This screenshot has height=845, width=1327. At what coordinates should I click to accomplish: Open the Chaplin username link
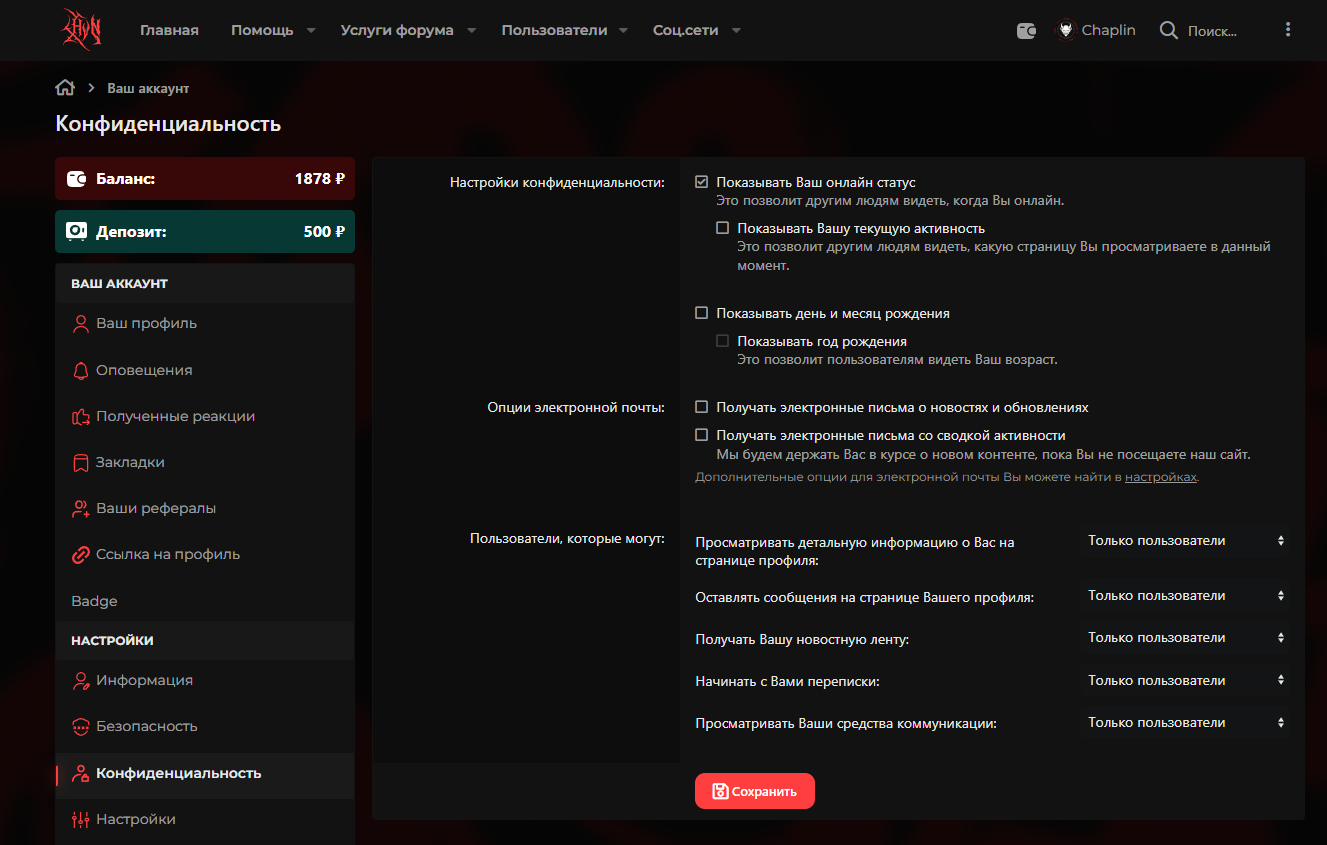coord(1109,30)
